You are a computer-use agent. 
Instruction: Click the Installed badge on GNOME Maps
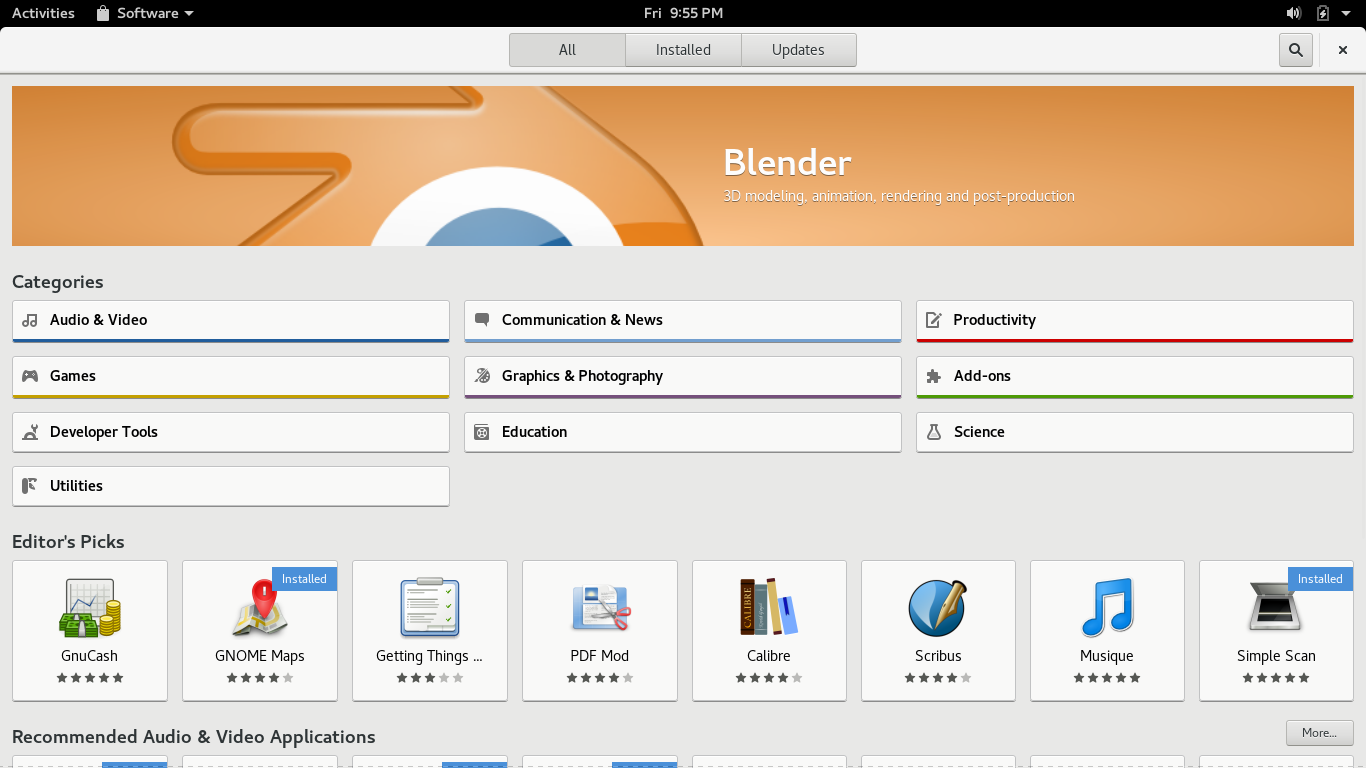(x=304, y=579)
